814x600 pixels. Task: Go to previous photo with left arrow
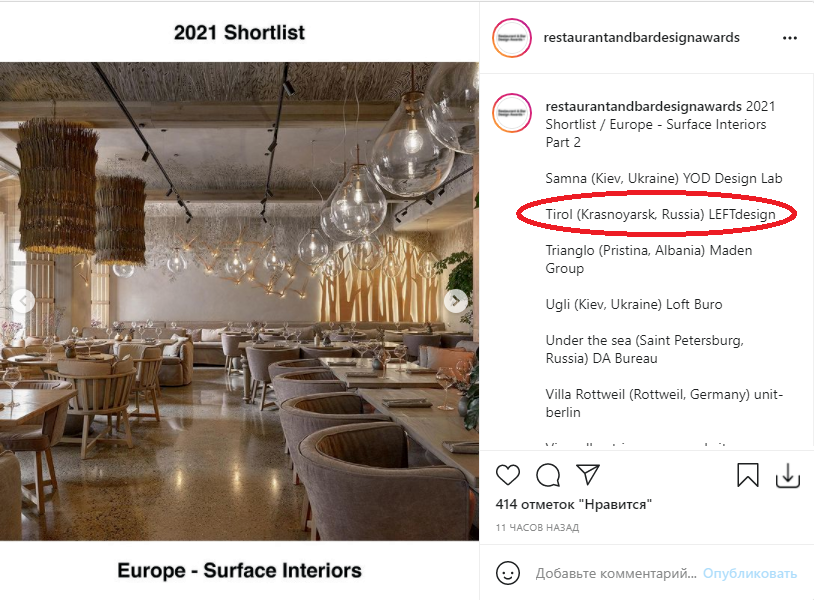click(x=22, y=301)
